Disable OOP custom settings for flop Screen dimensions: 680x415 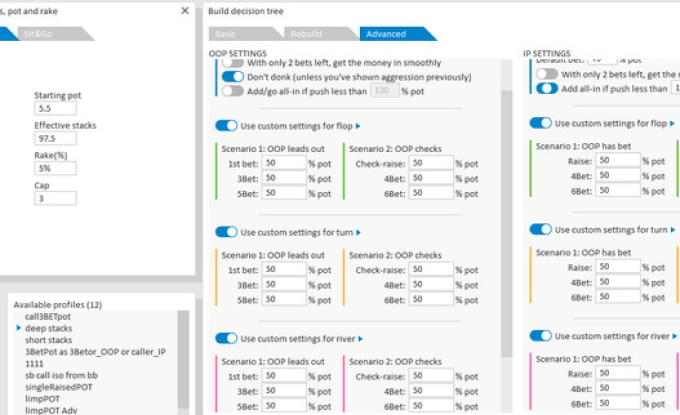[227, 125]
